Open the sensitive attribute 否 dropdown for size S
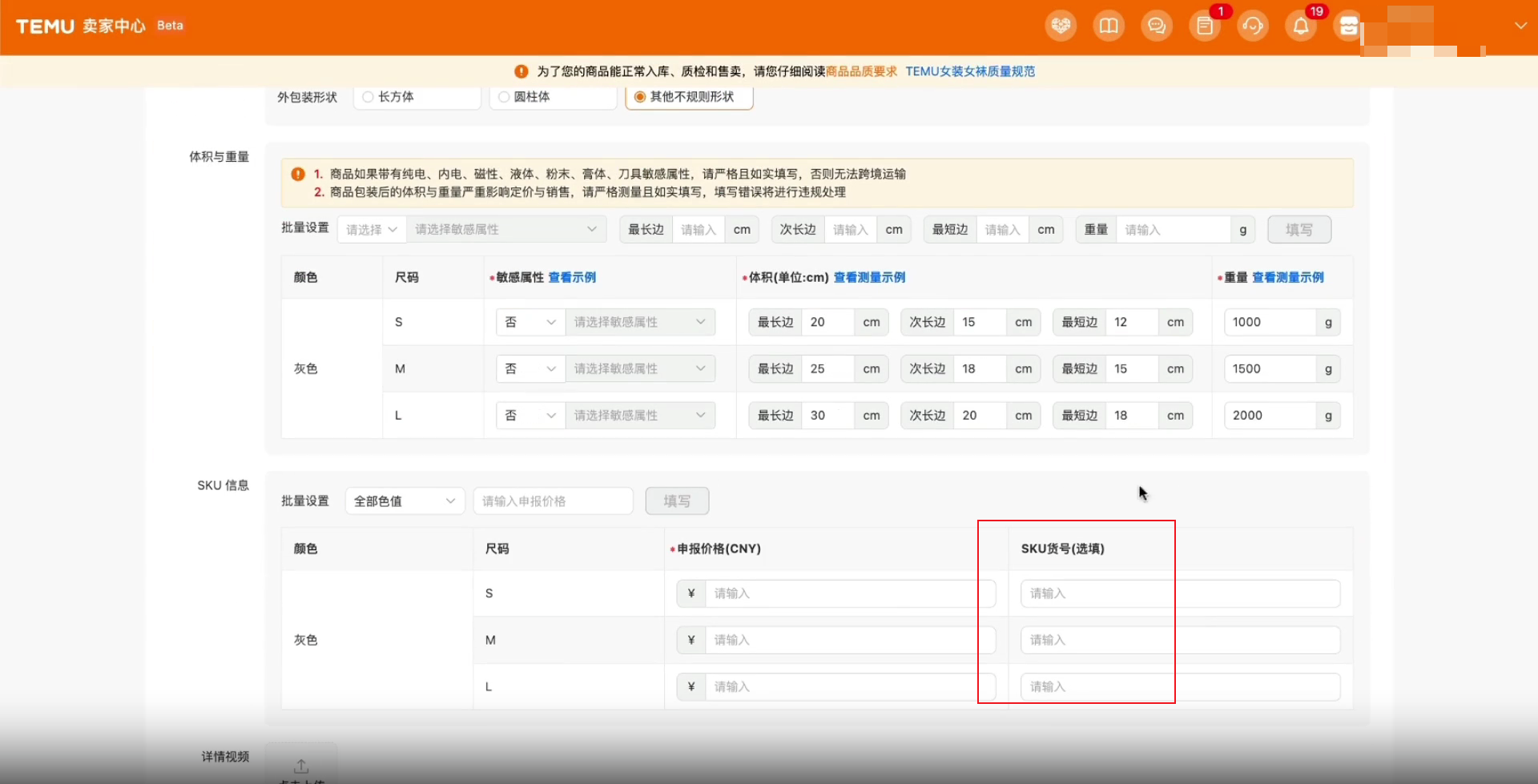 [x=530, y=322]
